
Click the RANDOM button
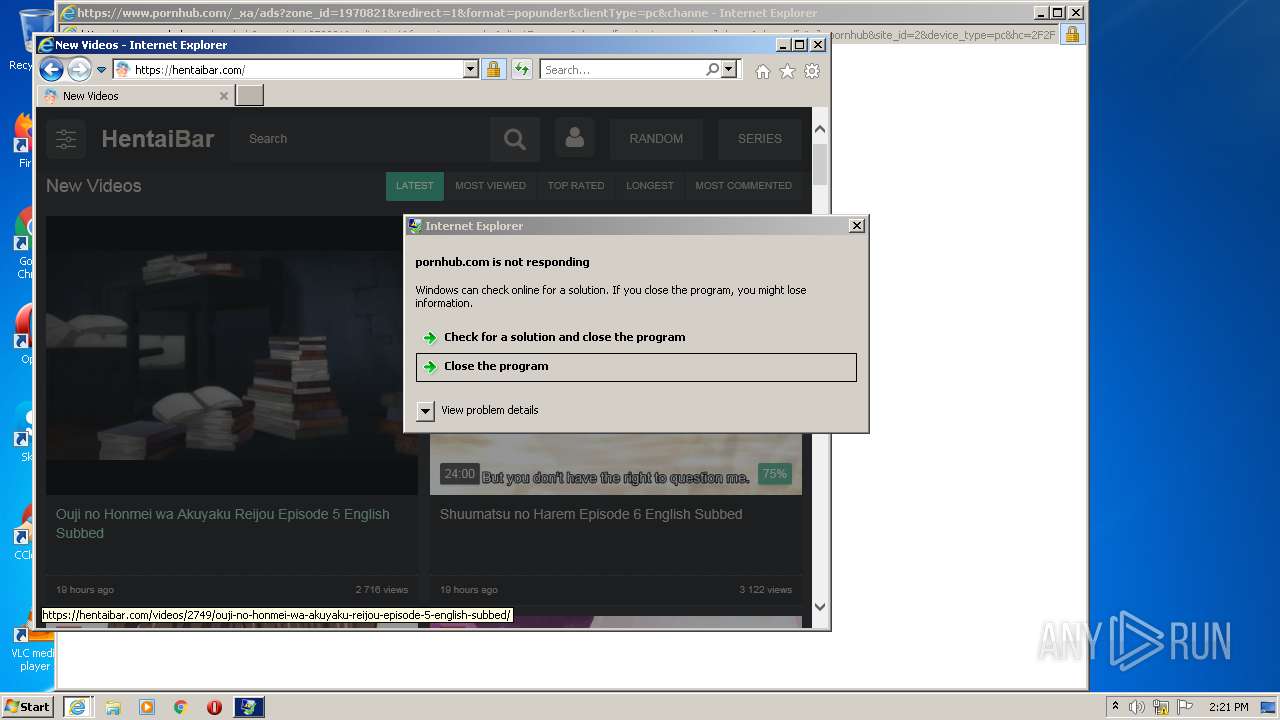pyautogui.click(x=656, y=139)
